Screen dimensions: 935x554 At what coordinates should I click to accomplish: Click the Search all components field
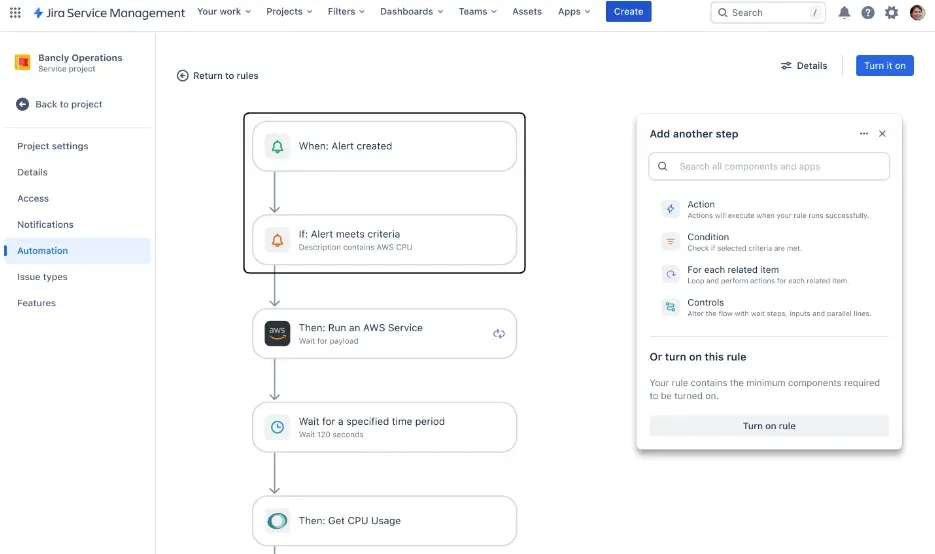tap(769, 167)
